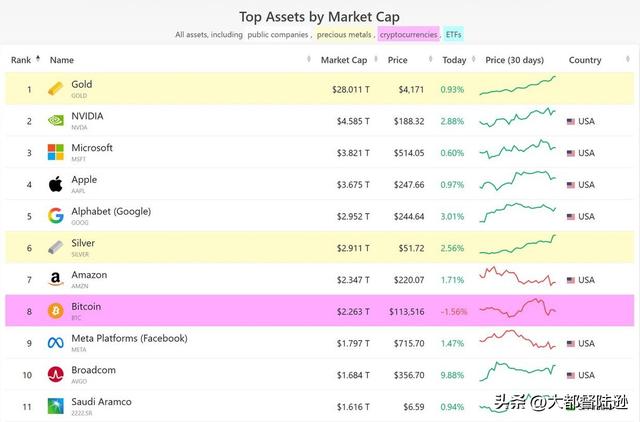Click the Gold bar icon

coord(56,90)
